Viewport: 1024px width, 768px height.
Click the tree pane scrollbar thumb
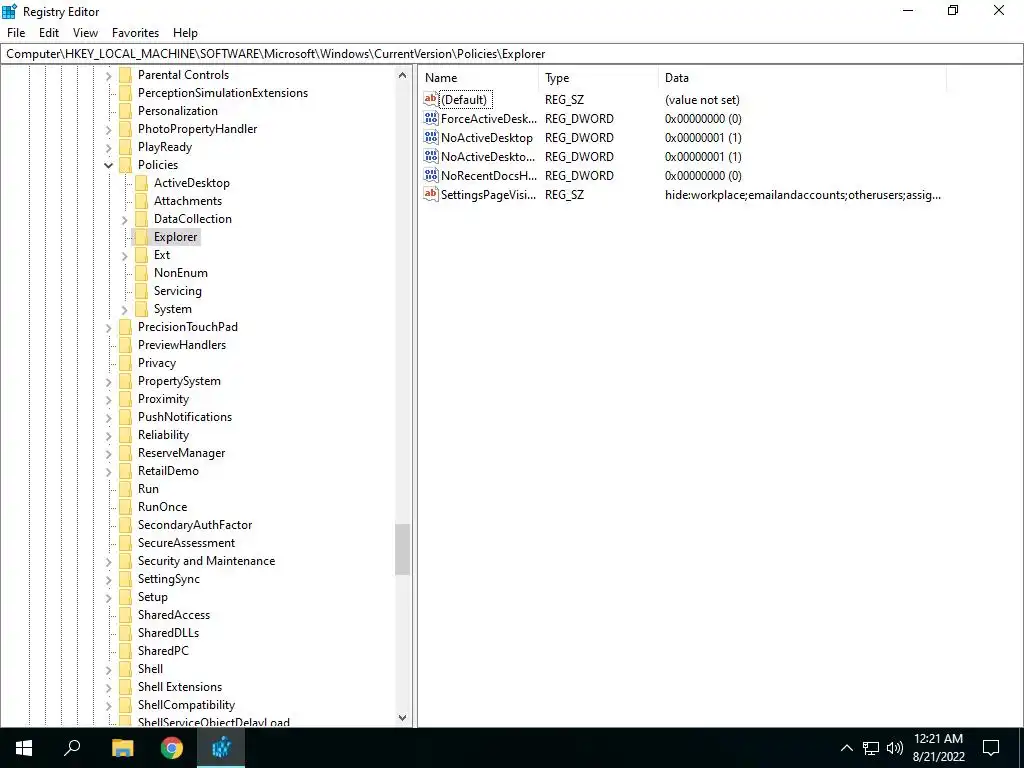[x=402, y=549]
